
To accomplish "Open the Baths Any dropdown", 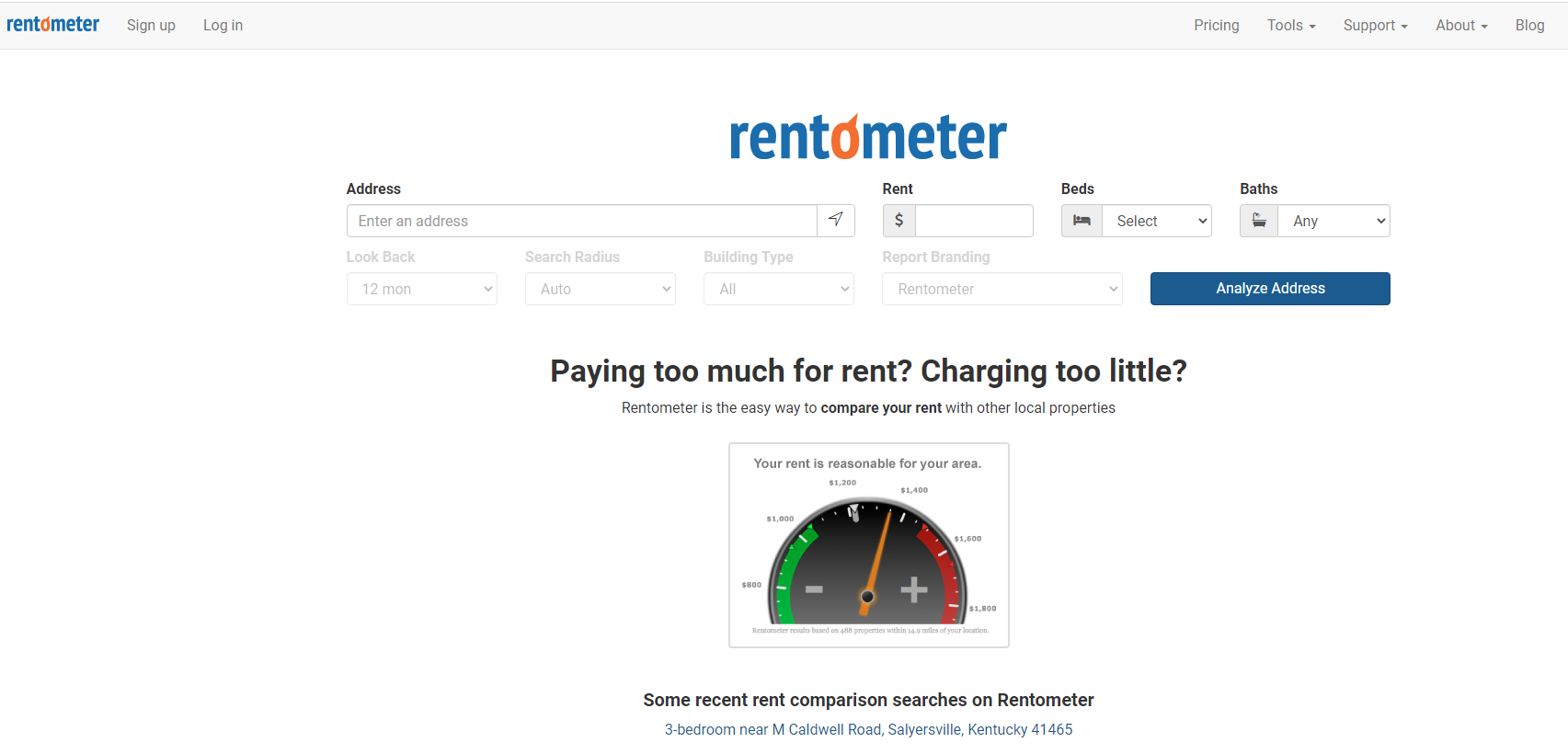I will pyautogui.click(x=1333, y=221).
